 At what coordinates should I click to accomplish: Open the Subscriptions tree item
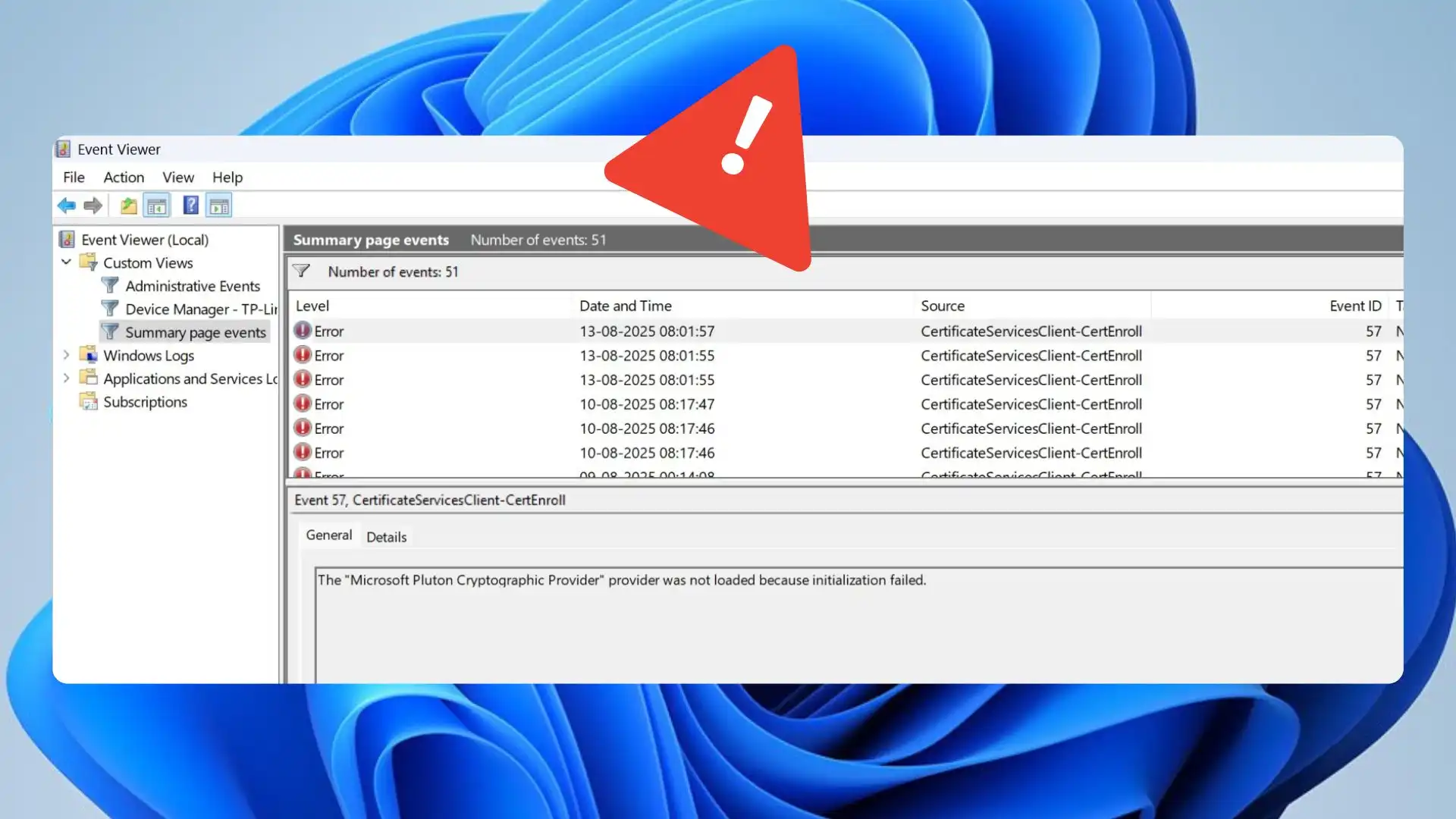(145, 402)
